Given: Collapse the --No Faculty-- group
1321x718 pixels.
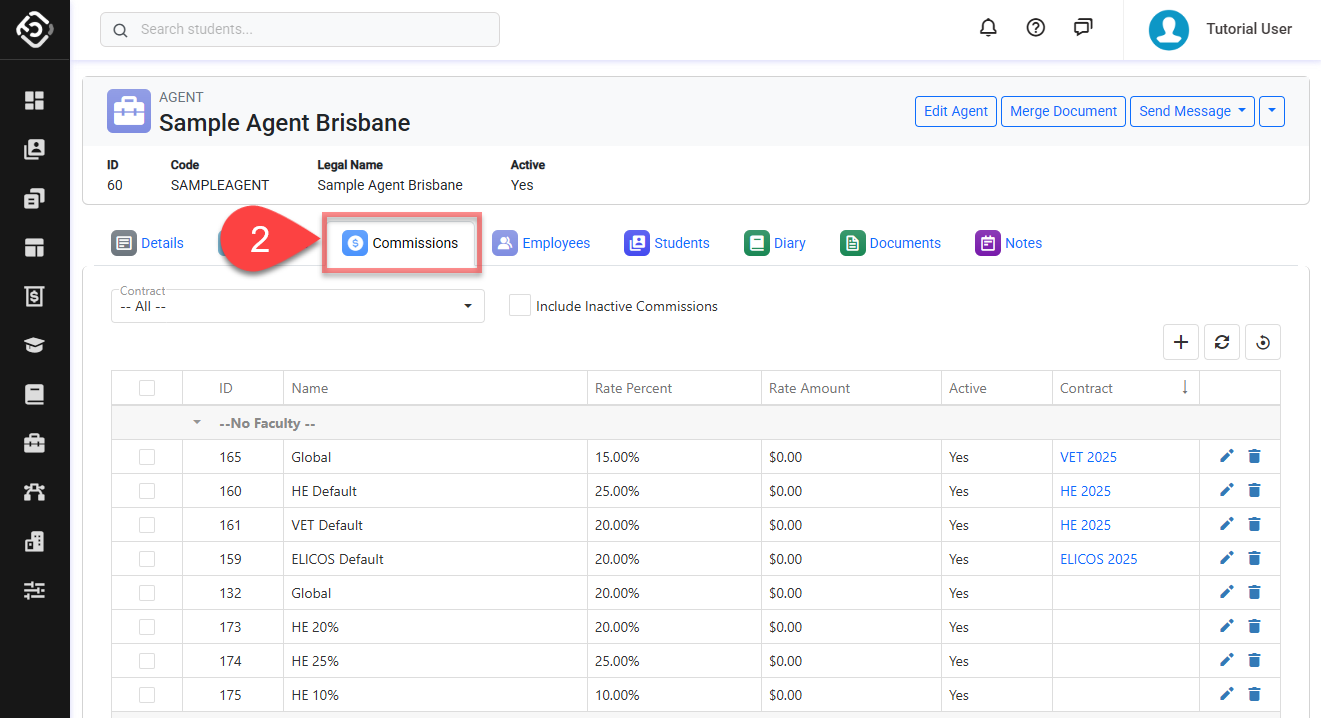Looking at the screenshot, I should [197, 423].
